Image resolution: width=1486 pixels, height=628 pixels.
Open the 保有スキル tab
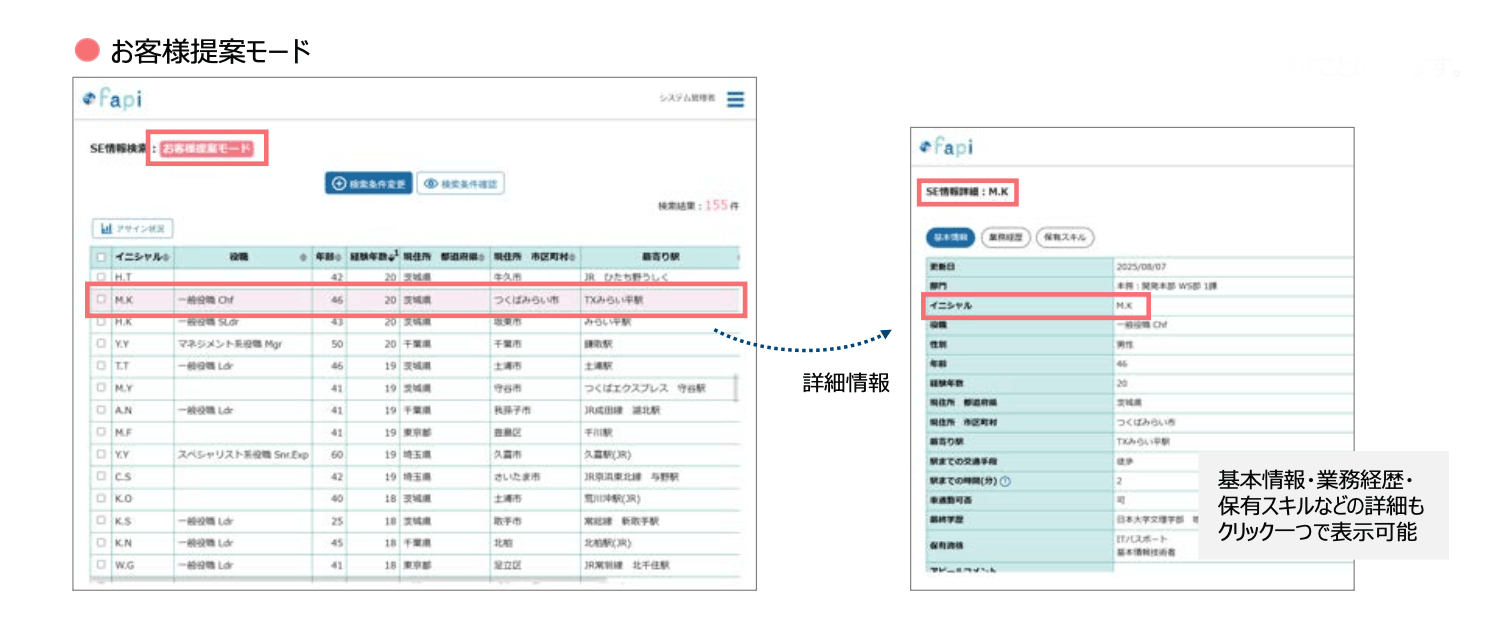[x=1064, y=238]
